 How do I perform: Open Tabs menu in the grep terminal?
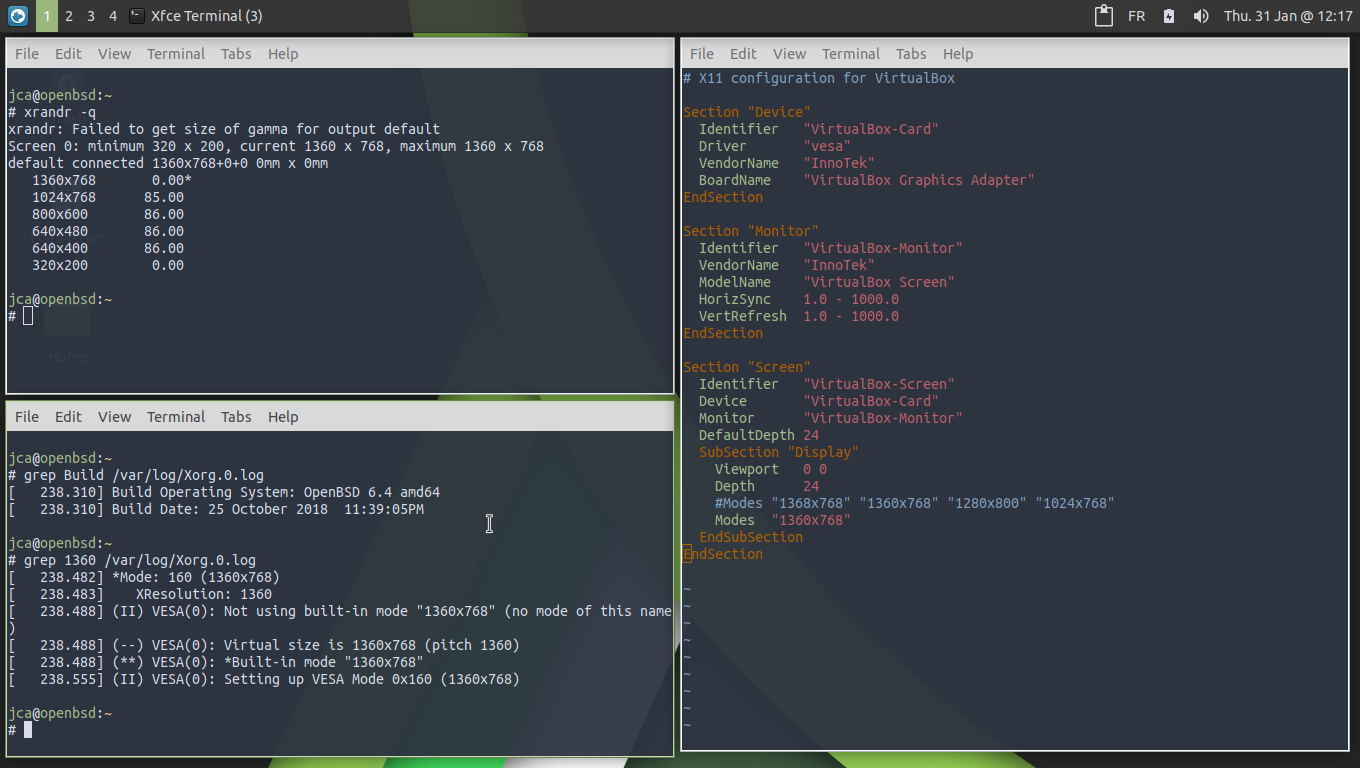[236, 417]
